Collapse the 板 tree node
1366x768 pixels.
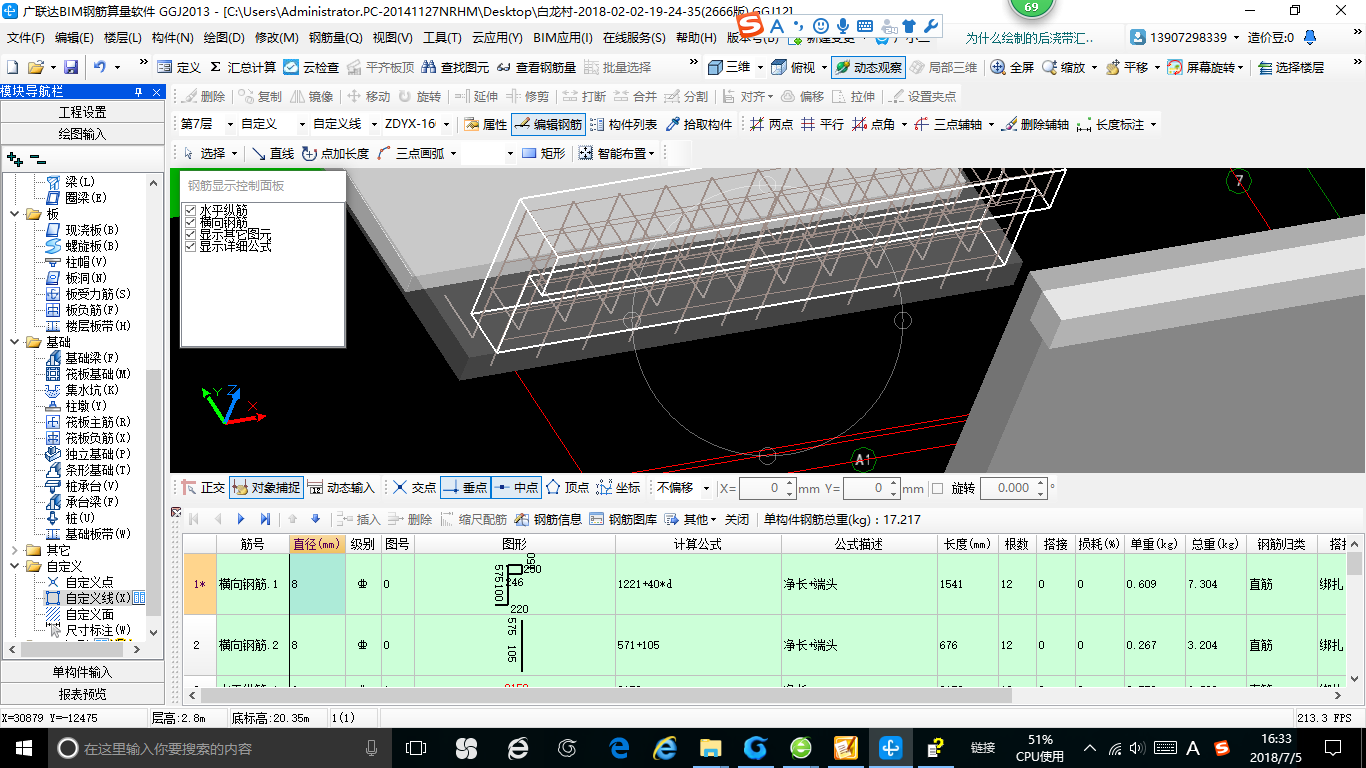coord(16,214)
